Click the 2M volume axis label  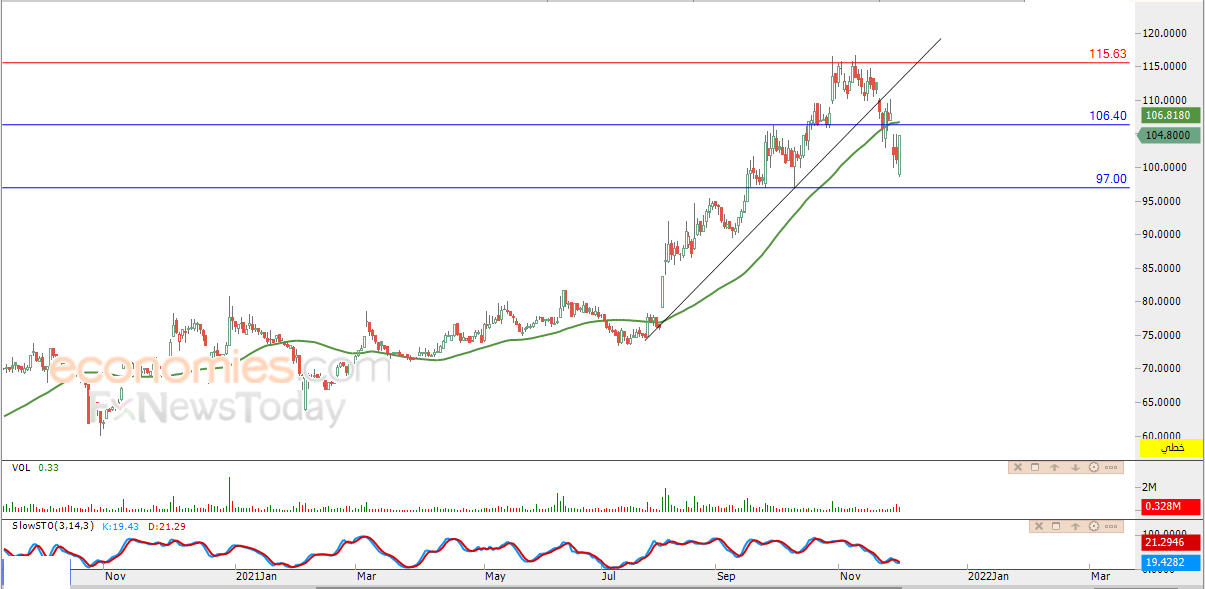(x=1149, y=486)
